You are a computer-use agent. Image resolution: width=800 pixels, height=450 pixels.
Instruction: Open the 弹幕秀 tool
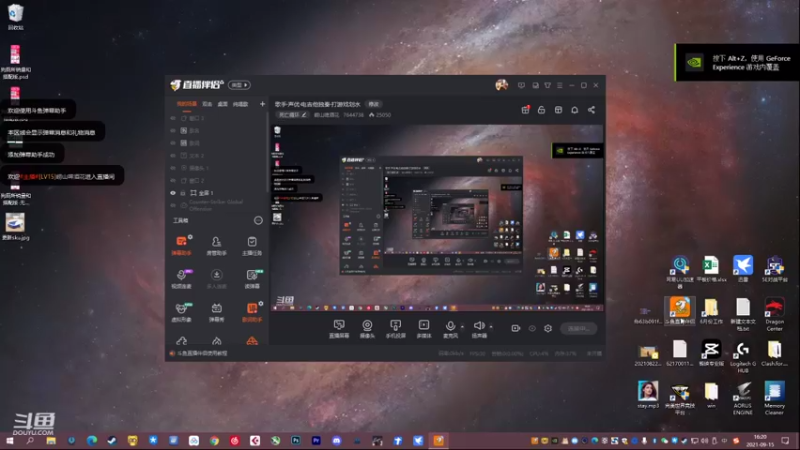coord(216,312)
